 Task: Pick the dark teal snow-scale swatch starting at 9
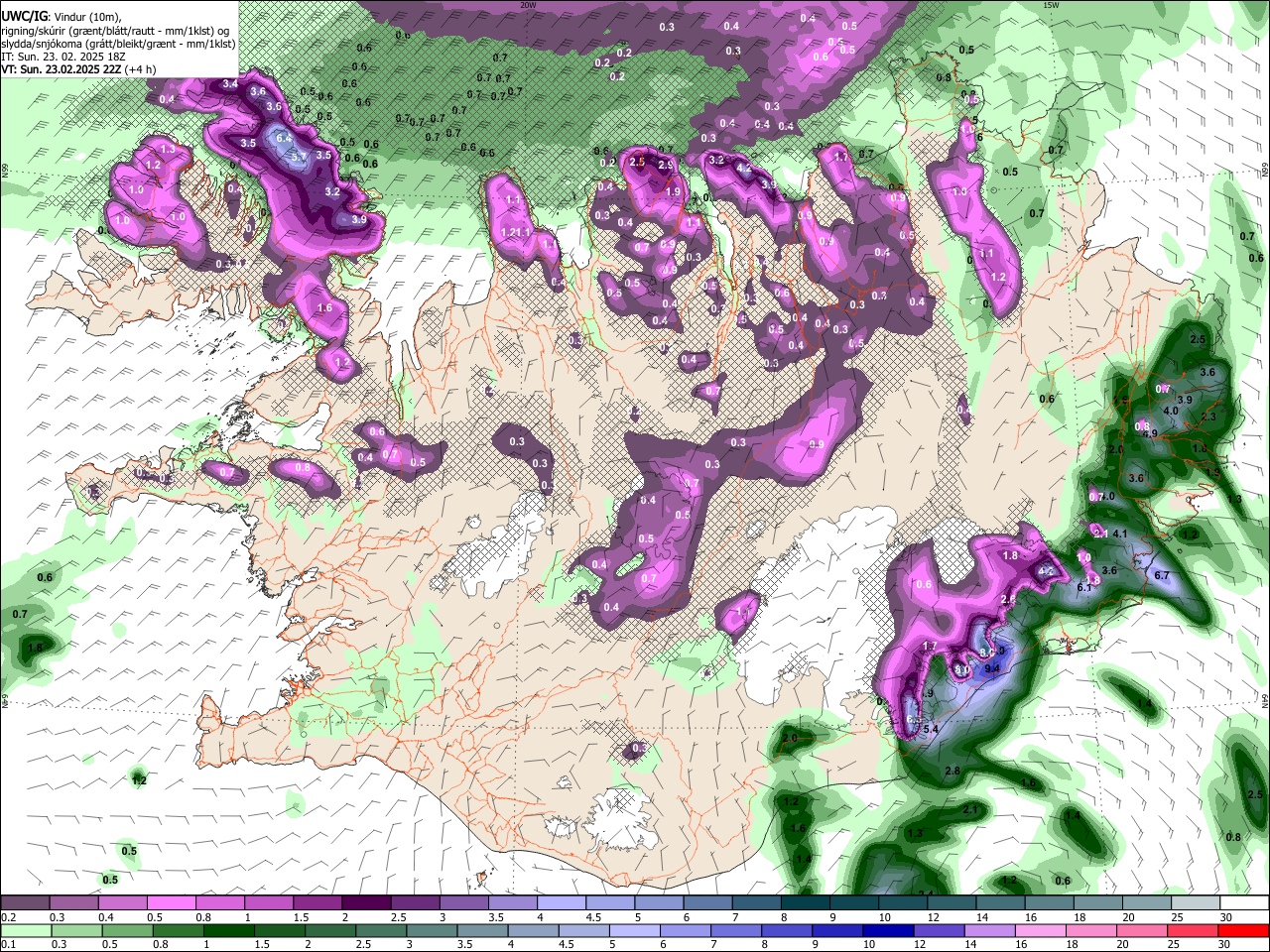853,902
